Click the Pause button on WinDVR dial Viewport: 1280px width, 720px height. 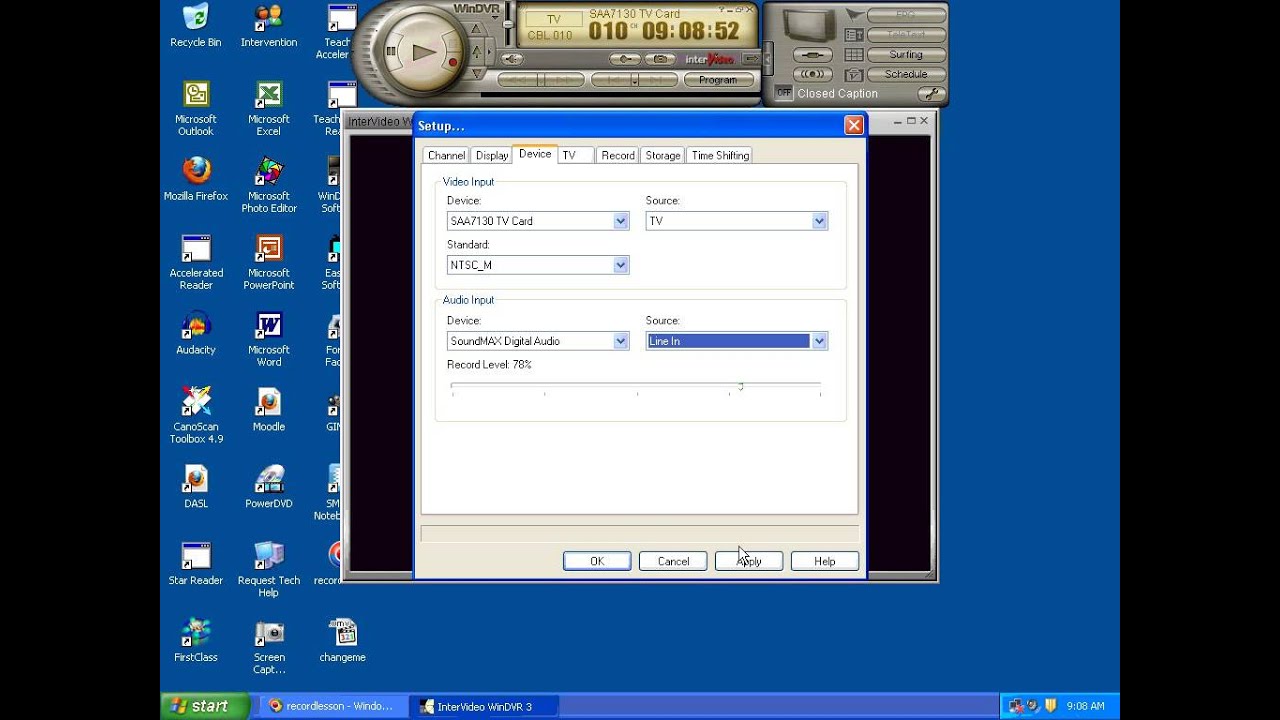point(391,50)
